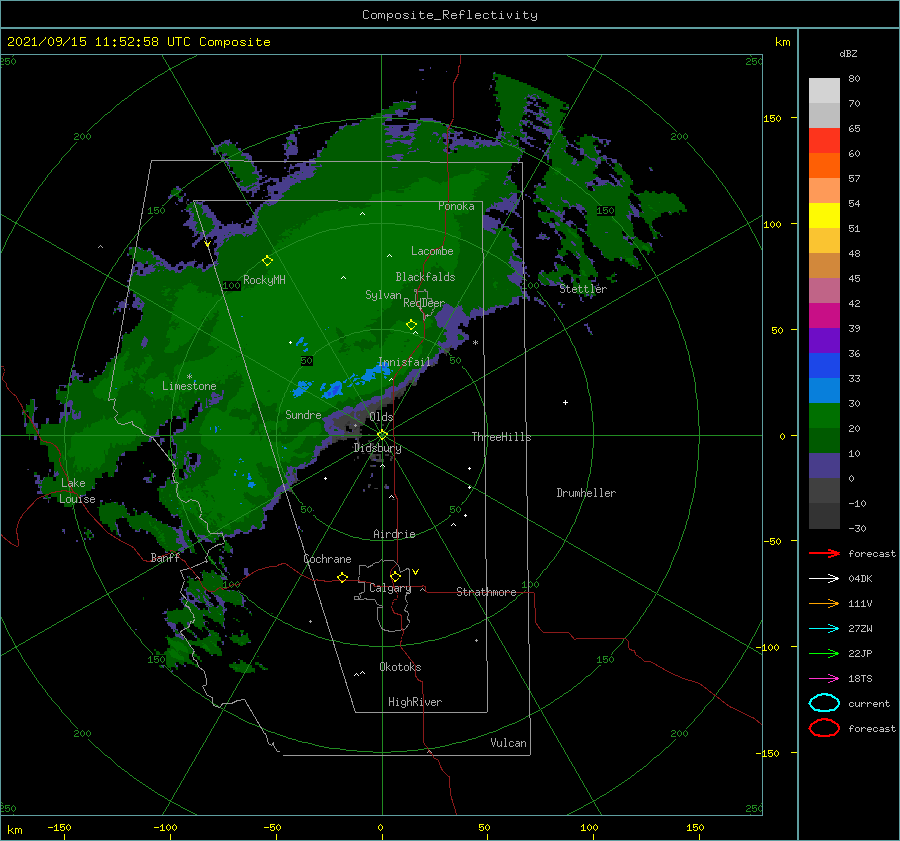Click the Blackfalds label
Screen dimensions: 900x841
click(425, 277)
